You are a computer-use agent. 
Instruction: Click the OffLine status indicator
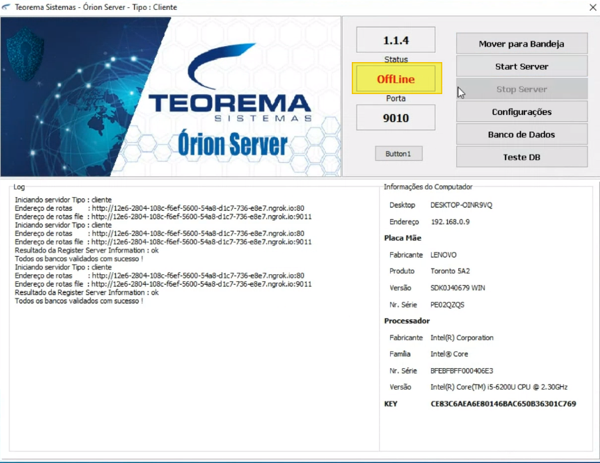(396, 79)
